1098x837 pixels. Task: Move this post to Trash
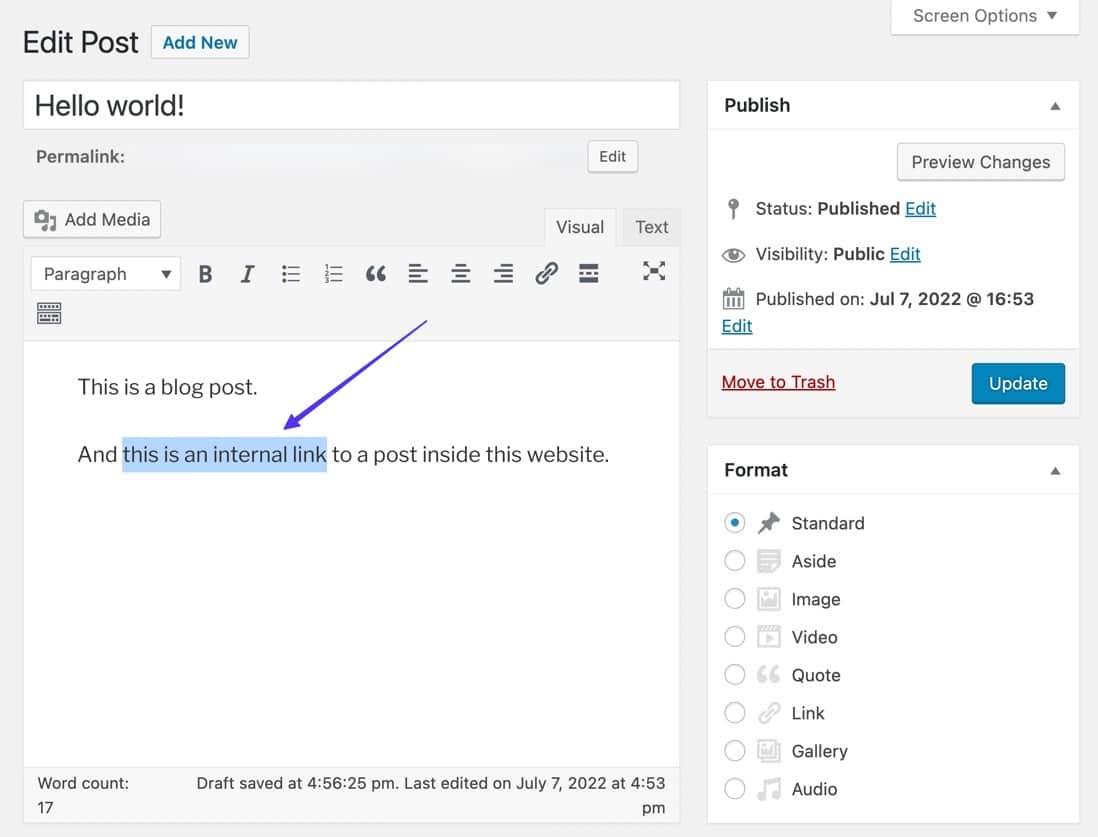[778, 381]
